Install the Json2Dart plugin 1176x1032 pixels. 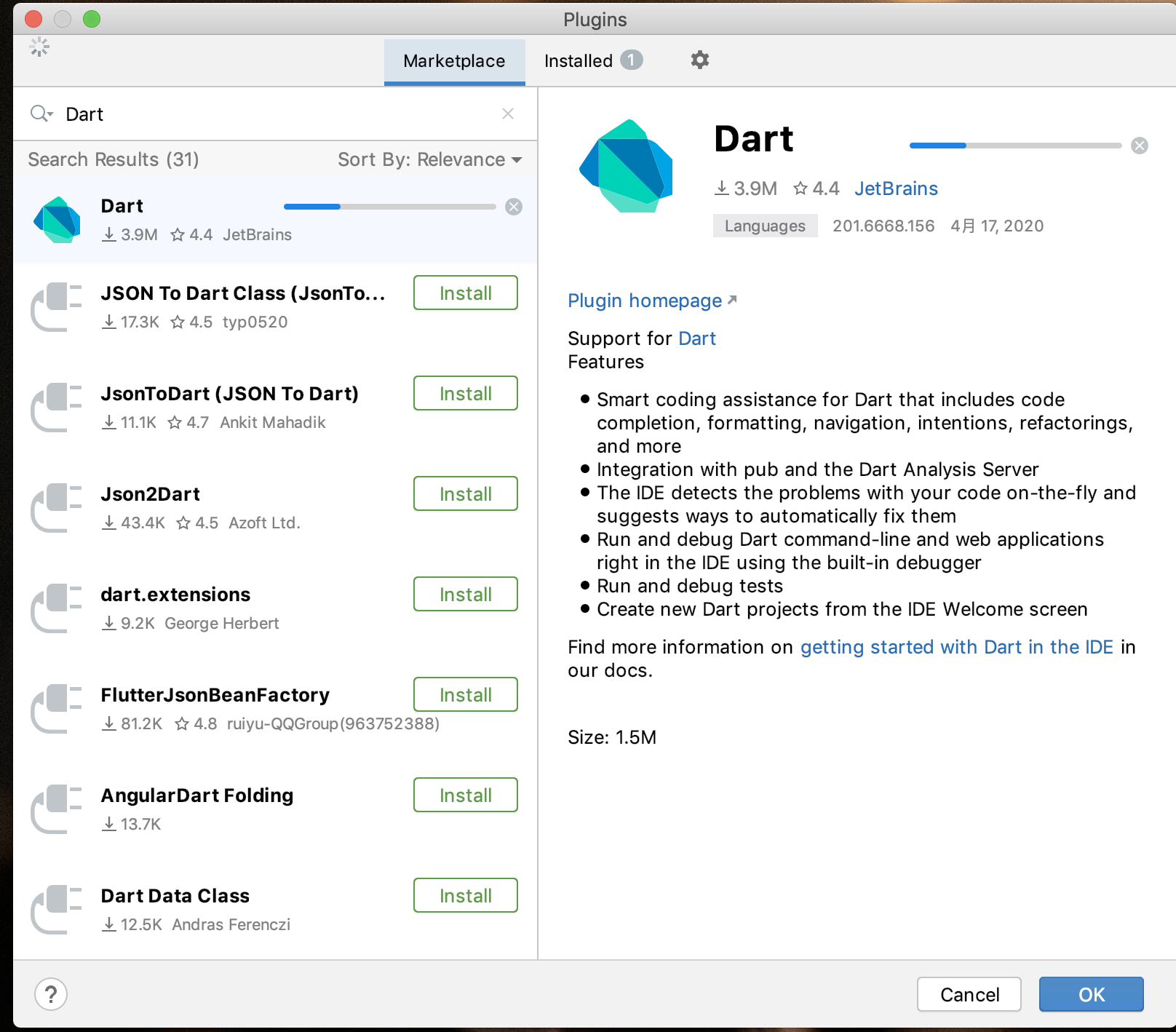466,493
